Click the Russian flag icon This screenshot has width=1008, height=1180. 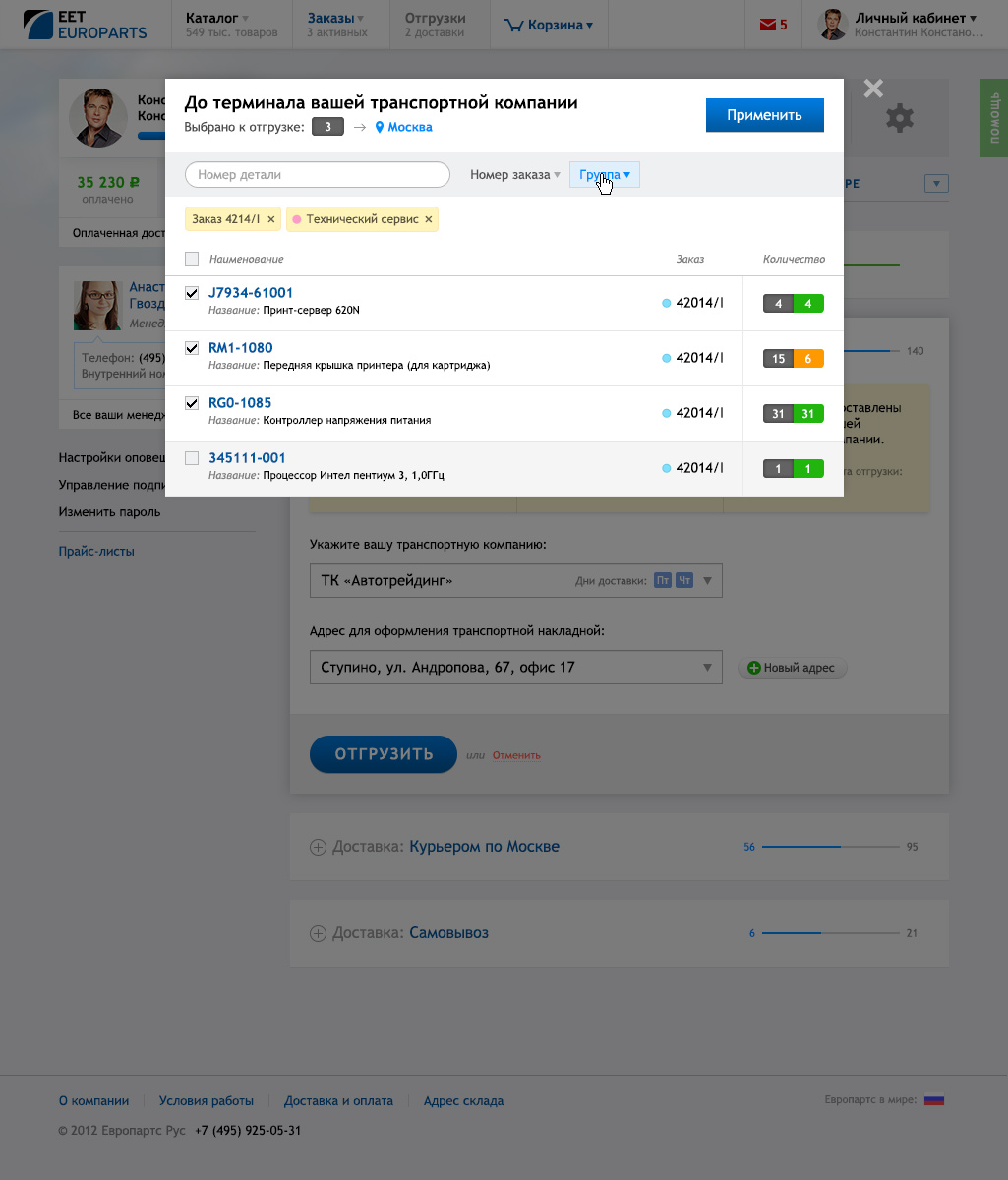tap(934, 1100)
